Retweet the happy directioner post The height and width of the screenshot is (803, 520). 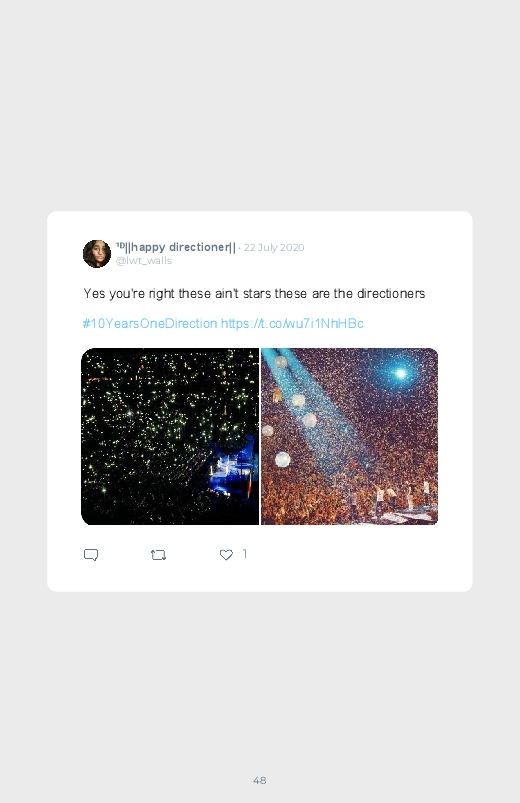158,555
